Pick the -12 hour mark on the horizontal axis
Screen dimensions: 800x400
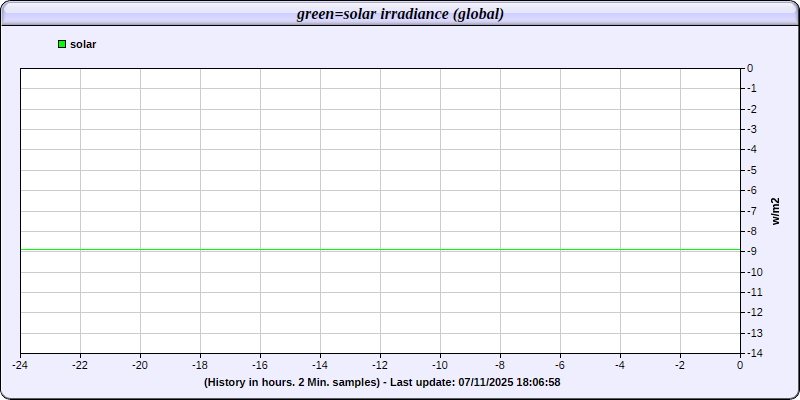click(x=380, y=365)
